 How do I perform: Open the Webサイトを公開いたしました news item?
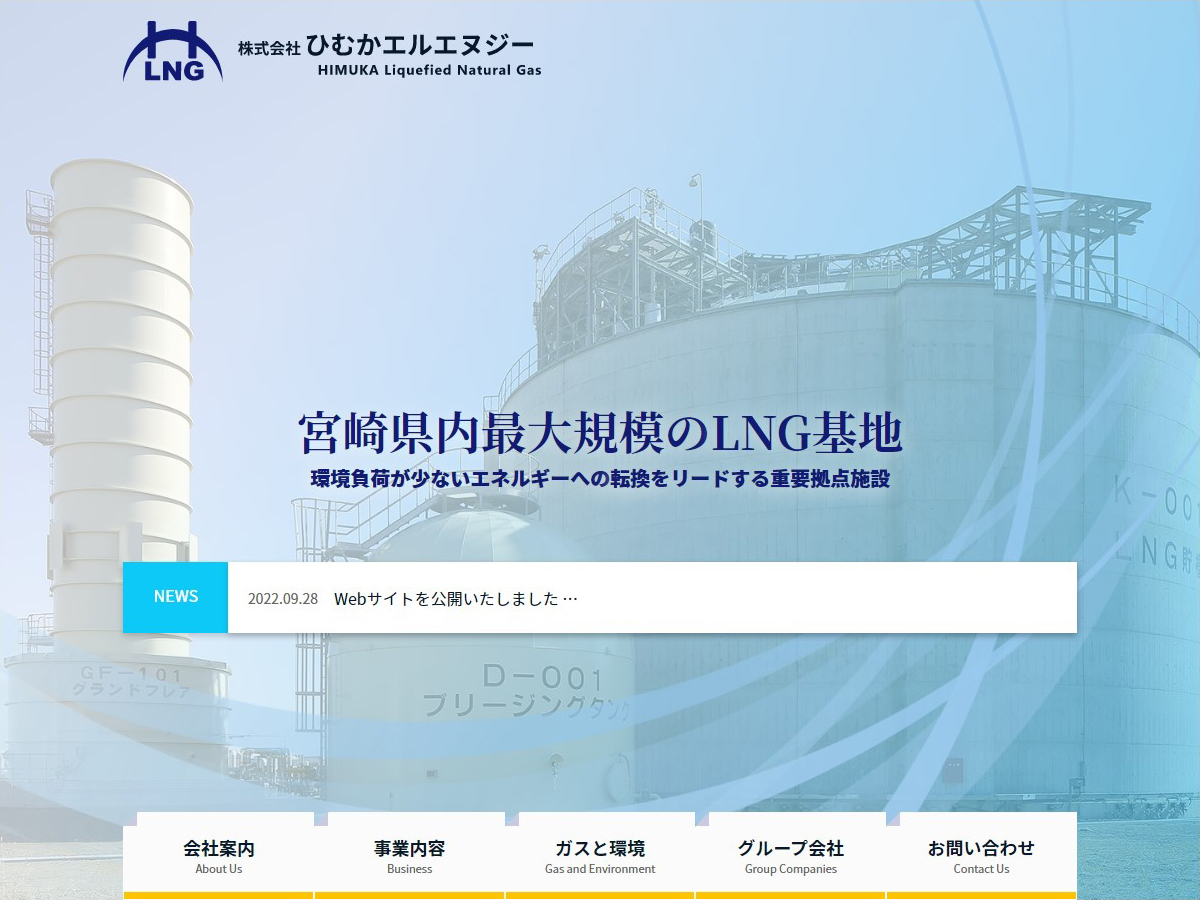(x=456, y=599)
